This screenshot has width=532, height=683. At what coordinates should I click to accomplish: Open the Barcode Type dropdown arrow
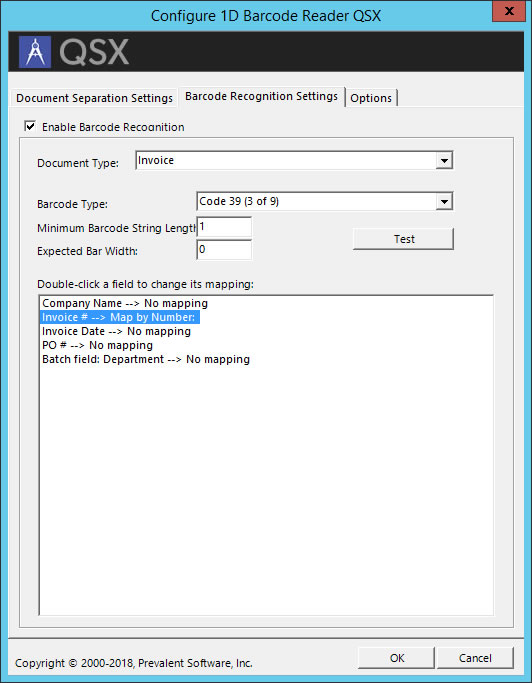[444, 202]
